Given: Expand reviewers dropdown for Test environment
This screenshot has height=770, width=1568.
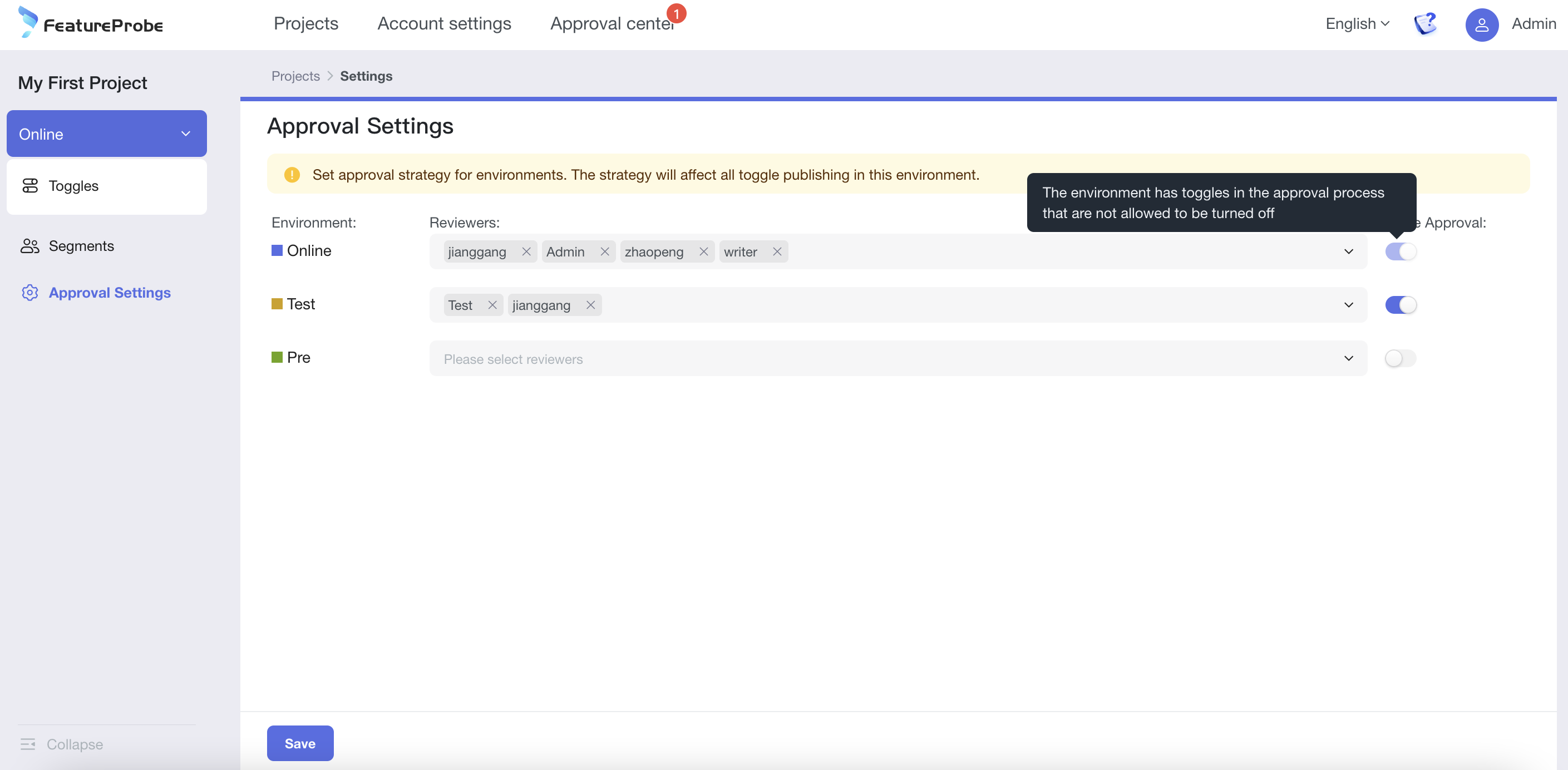Looking at the screenshot, I should (x=1349, y=305).
